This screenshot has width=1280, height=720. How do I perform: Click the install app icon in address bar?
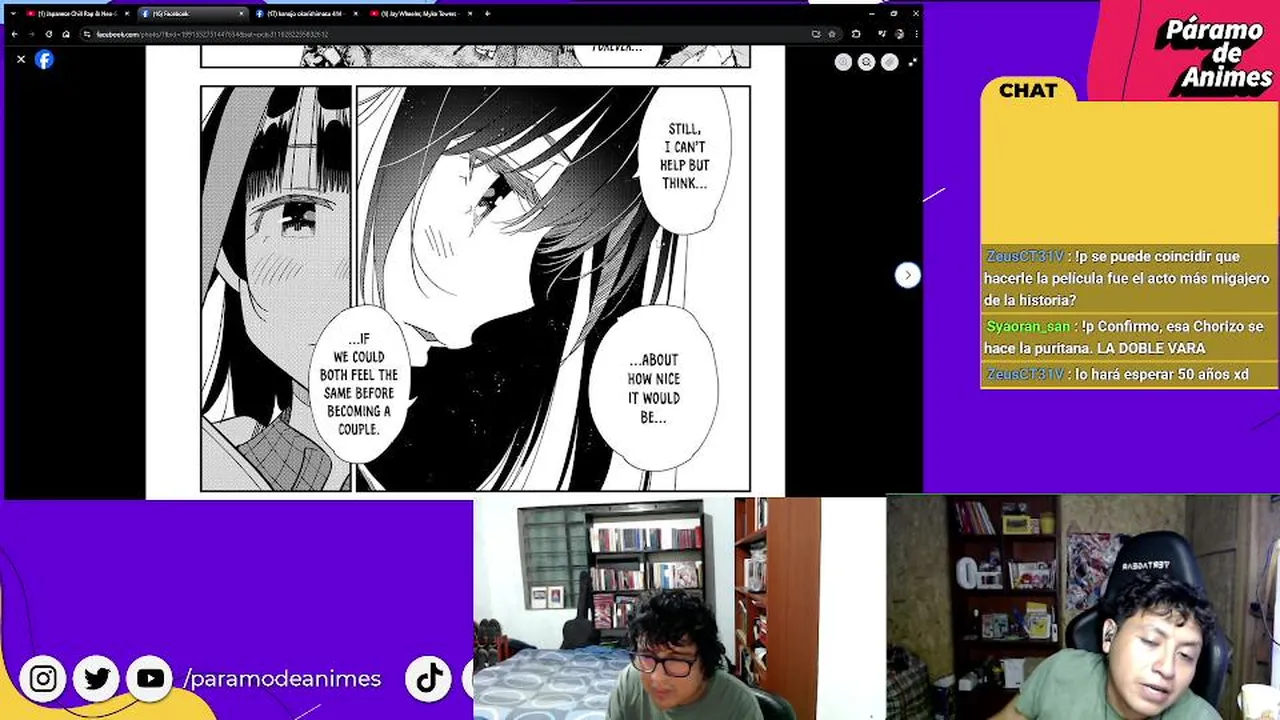816,34
